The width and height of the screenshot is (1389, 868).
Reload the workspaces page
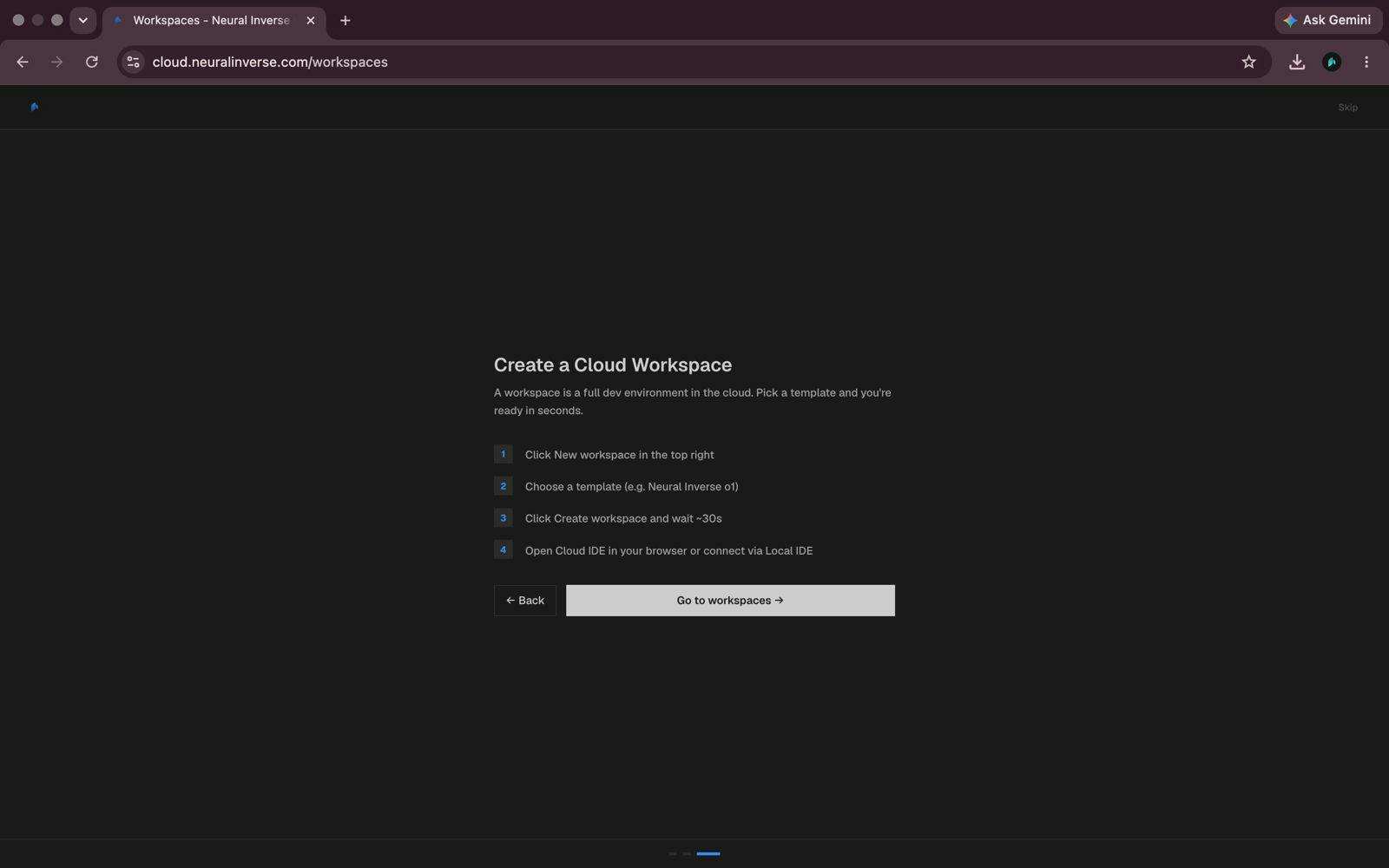[x=91, y=62]
